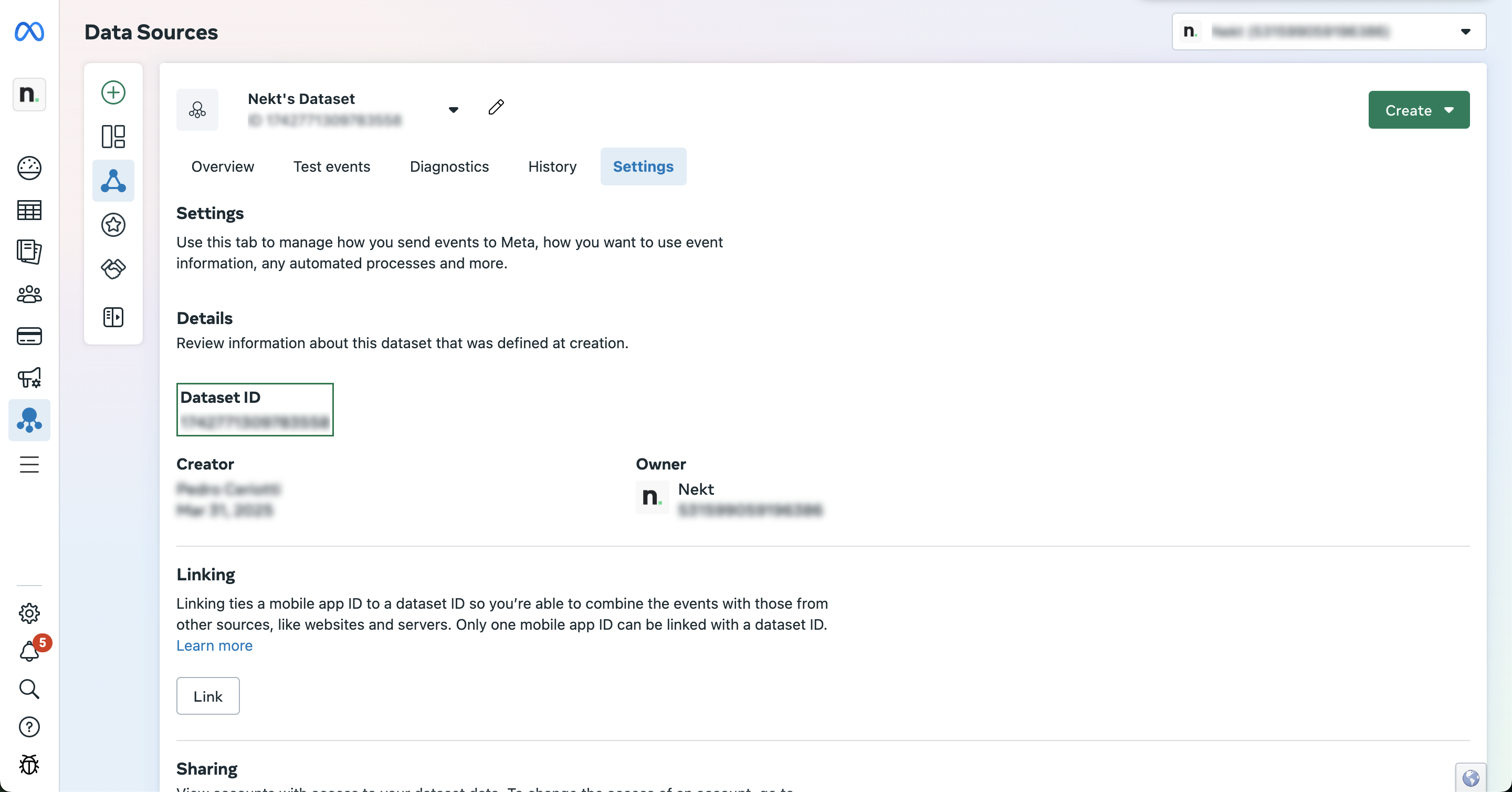Image resolution: width=1512 pixels, height=792 pixels.
Task: Click the Link button under Linking
Action: (x=208, y=696)
